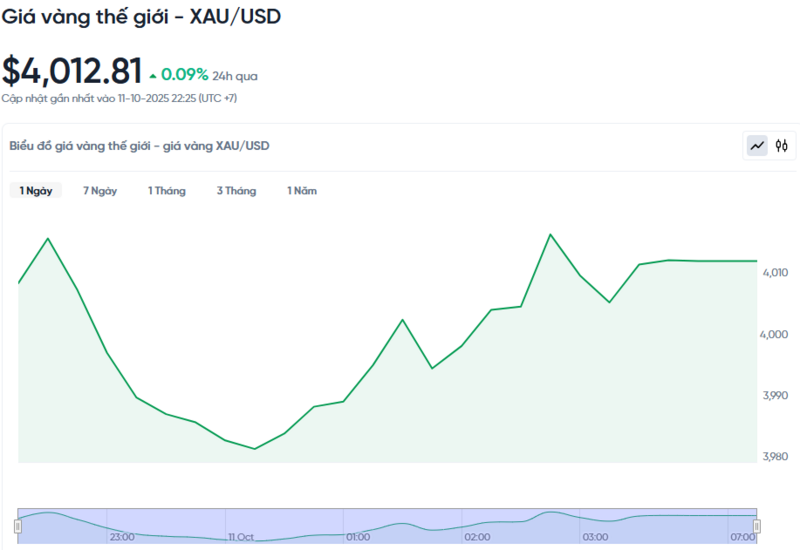Click the 07:00 marker in navigator
This screenshot has width=800, height=550.
[742, 537]
